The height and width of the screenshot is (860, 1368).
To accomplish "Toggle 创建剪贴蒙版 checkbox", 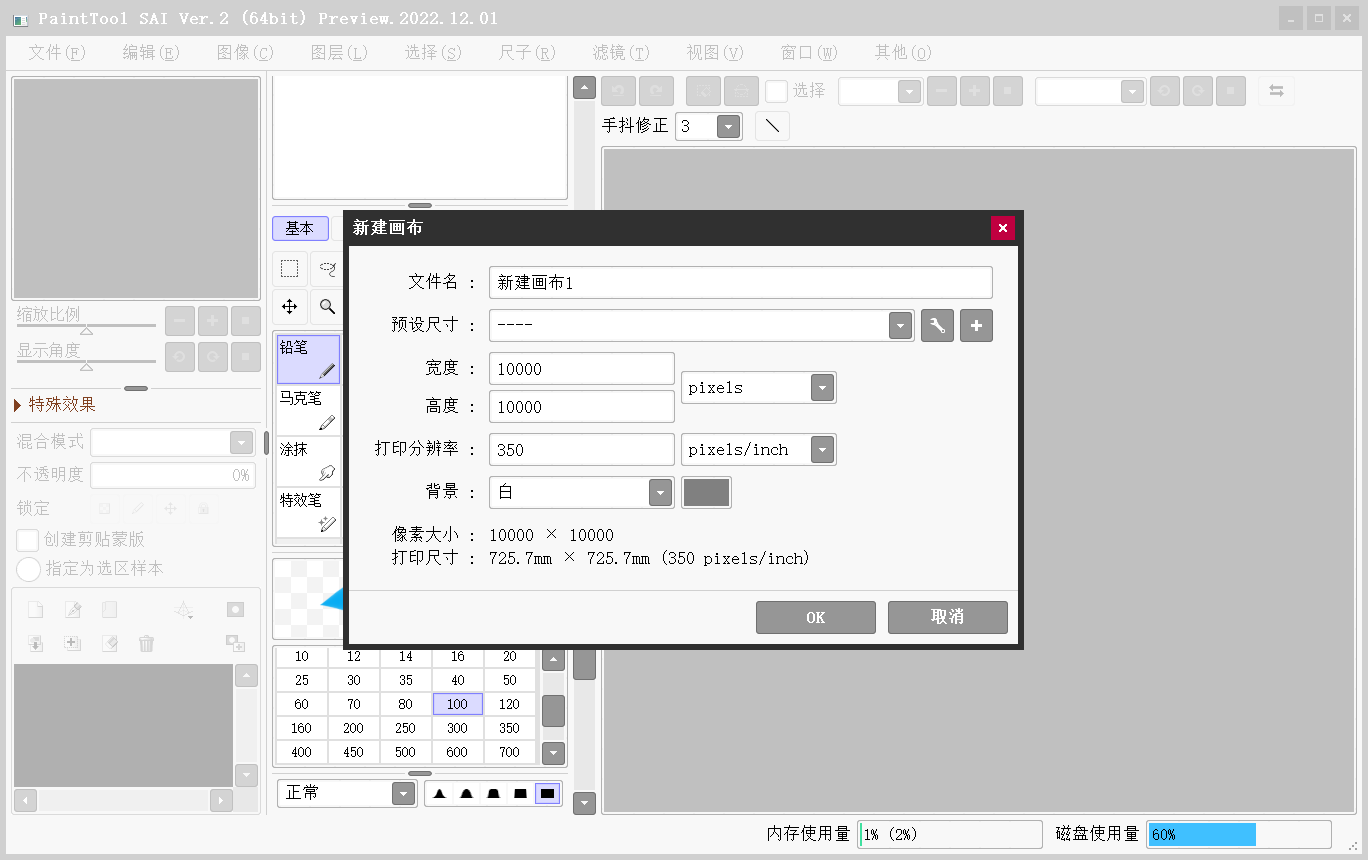I will [28, 540].
